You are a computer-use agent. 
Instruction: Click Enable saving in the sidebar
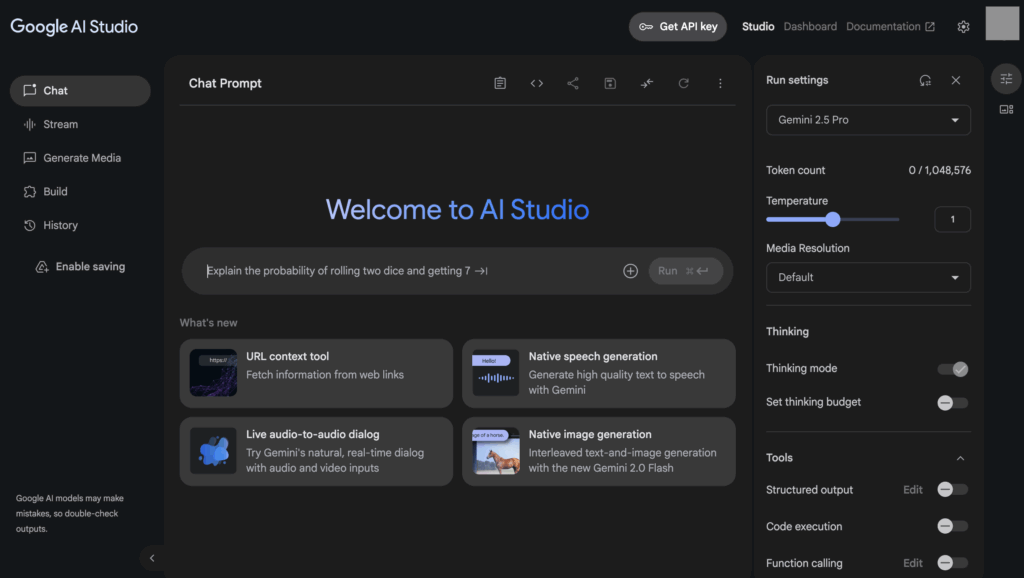(80, 267)
